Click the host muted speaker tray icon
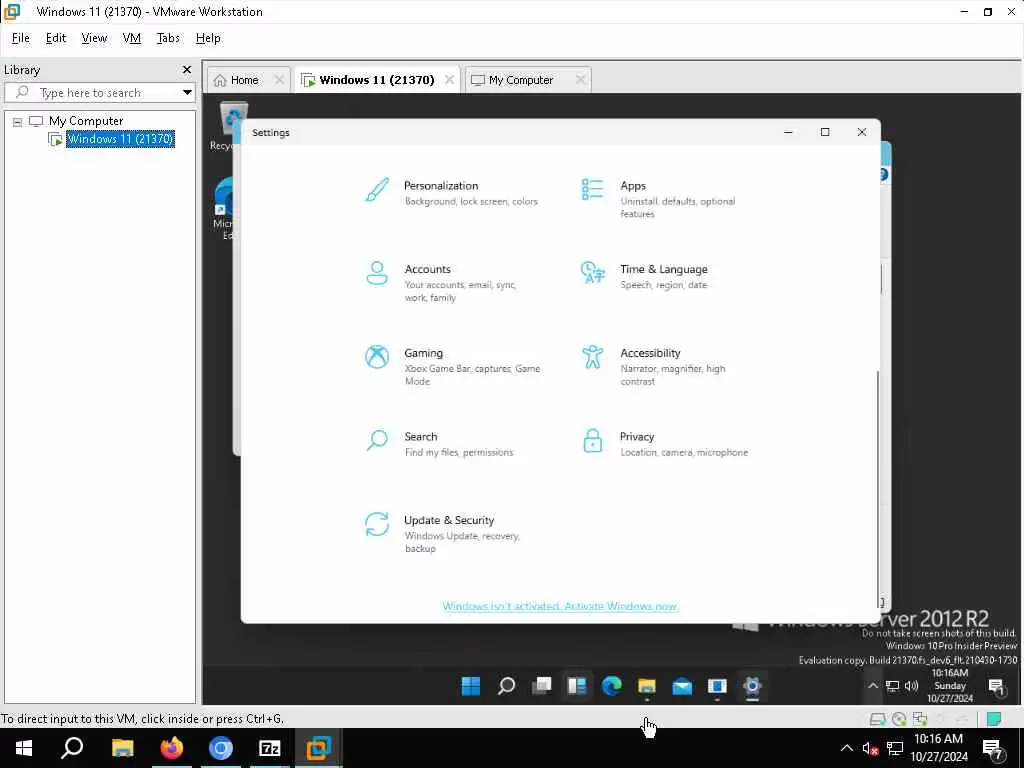The width and height of the screenshot is (1024, 768). point(870,748)
